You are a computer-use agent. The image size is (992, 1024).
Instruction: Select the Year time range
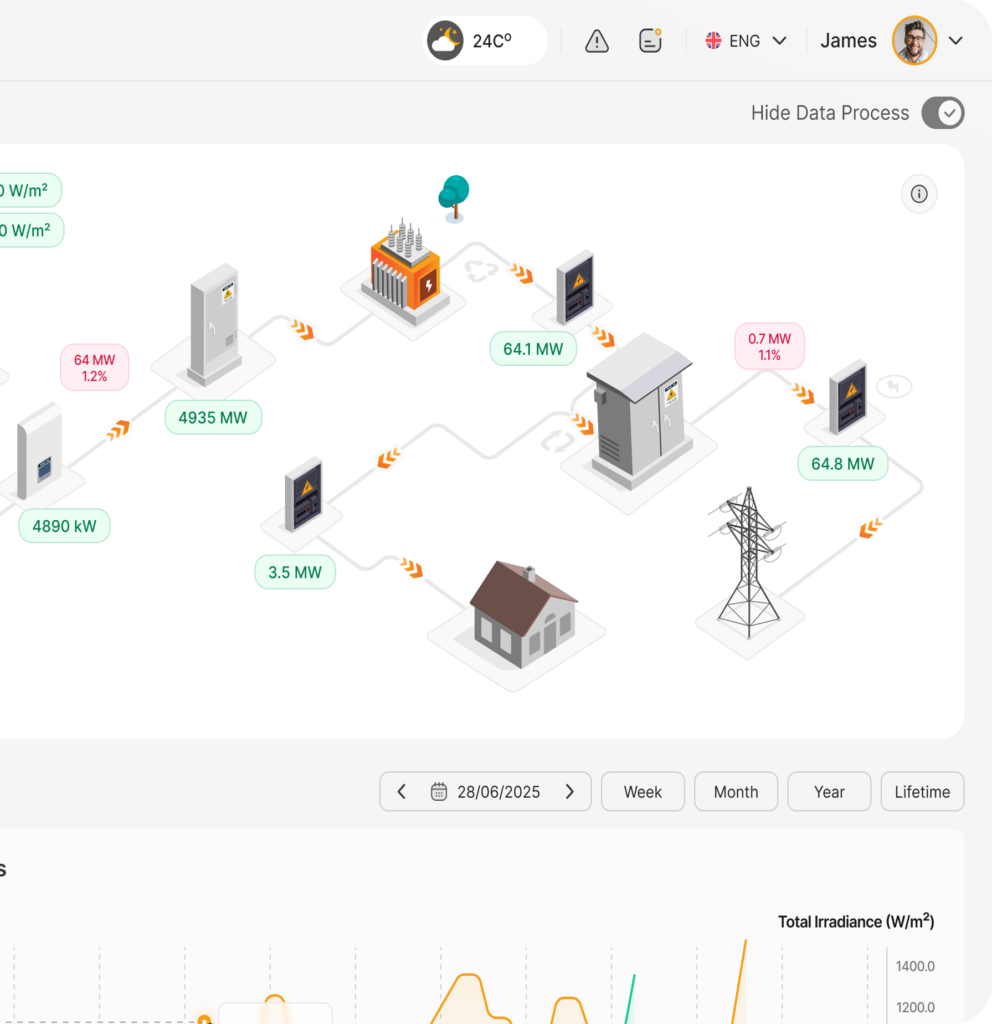[x=829, y=792]
